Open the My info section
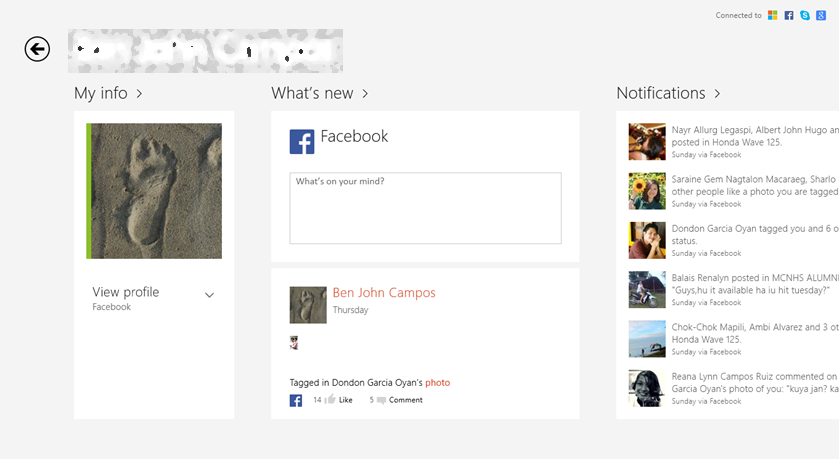 click(108, 93)
